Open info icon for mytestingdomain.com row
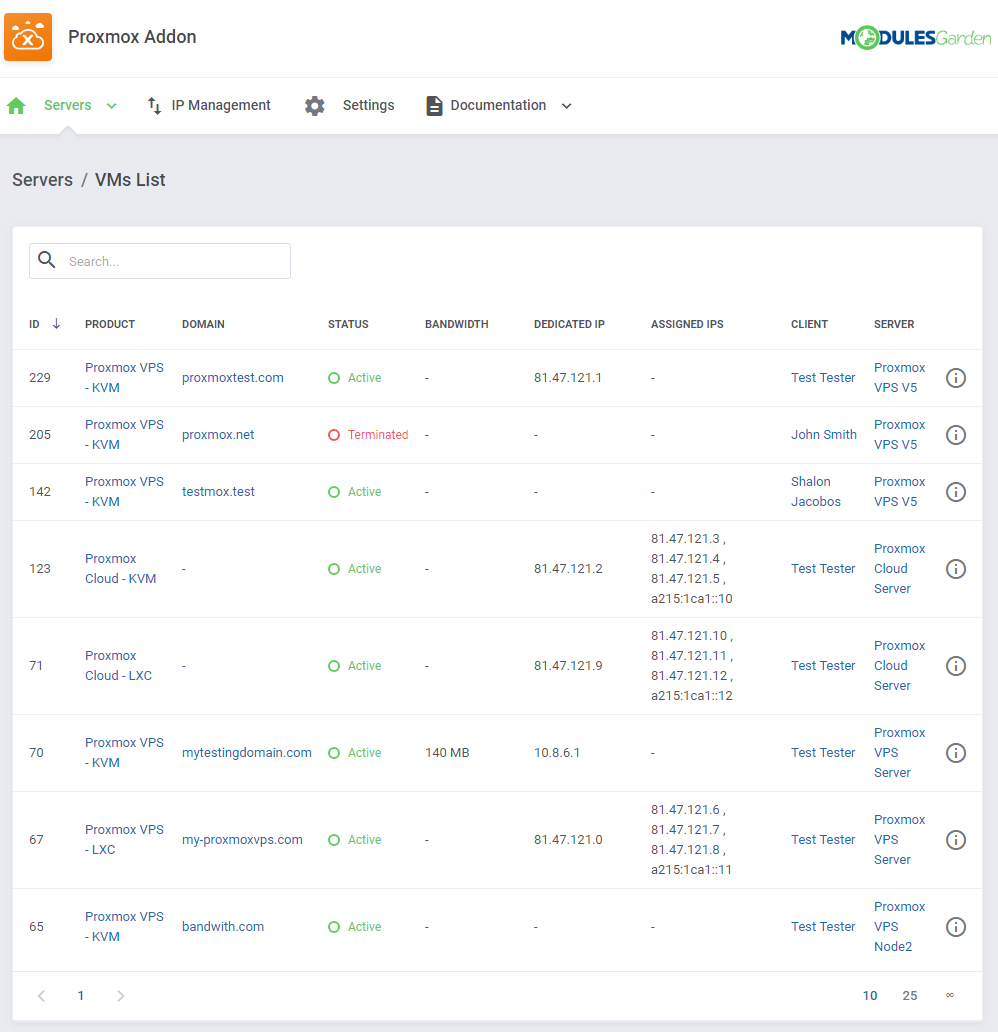This screenshot has height=1032, width=998. pyautogui.click(x=956, y=753)
